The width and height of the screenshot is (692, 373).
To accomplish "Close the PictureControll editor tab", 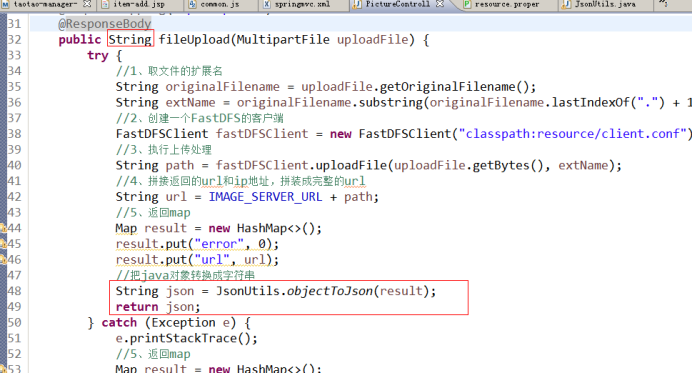I will 440,4.
